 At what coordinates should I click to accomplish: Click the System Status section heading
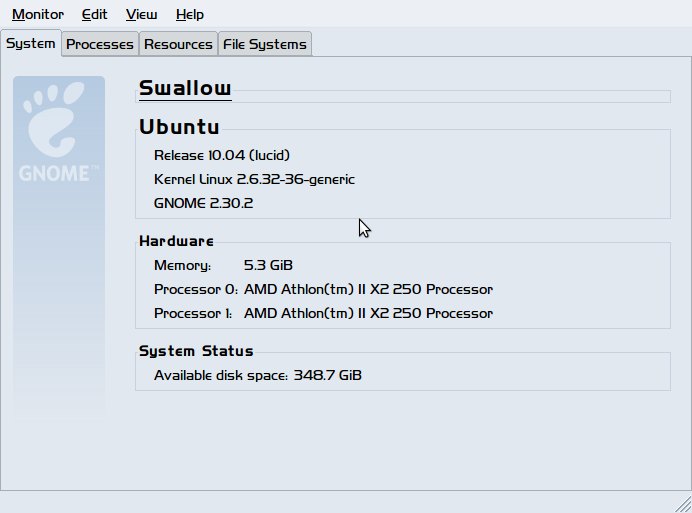pyautogui.click(x=196, y=351)
